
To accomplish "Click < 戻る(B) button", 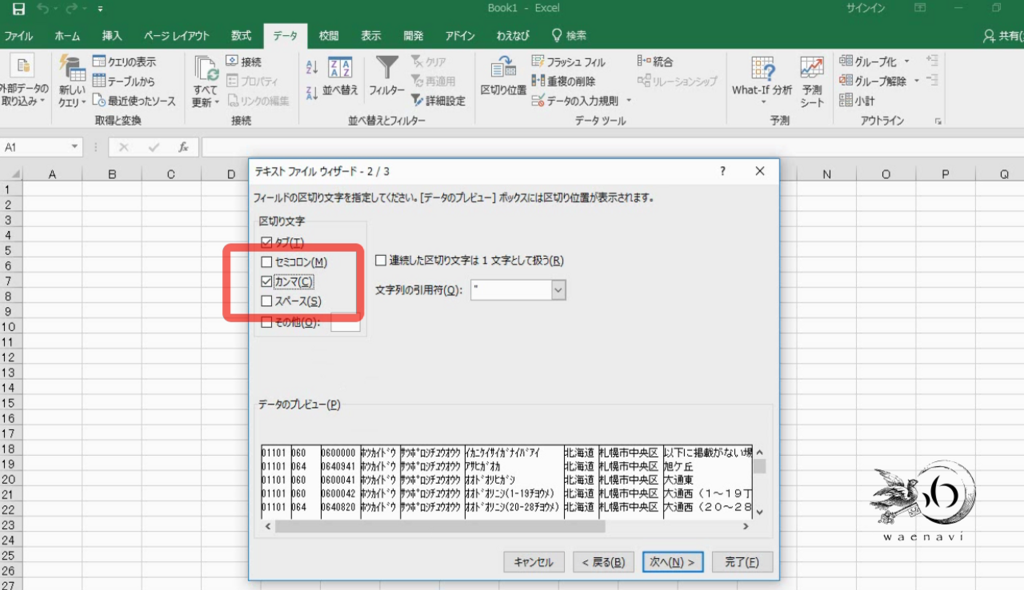I will click(x=603, y=562).
